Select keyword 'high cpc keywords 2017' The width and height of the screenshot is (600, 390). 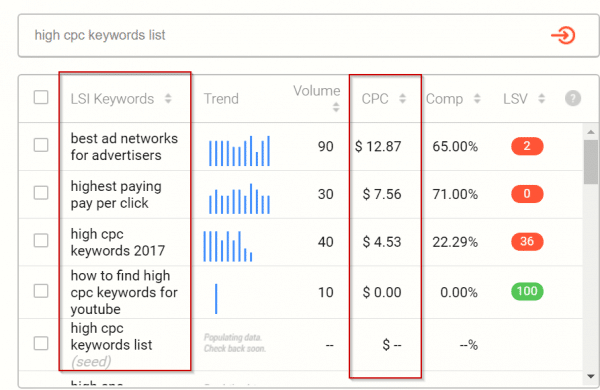118,242
